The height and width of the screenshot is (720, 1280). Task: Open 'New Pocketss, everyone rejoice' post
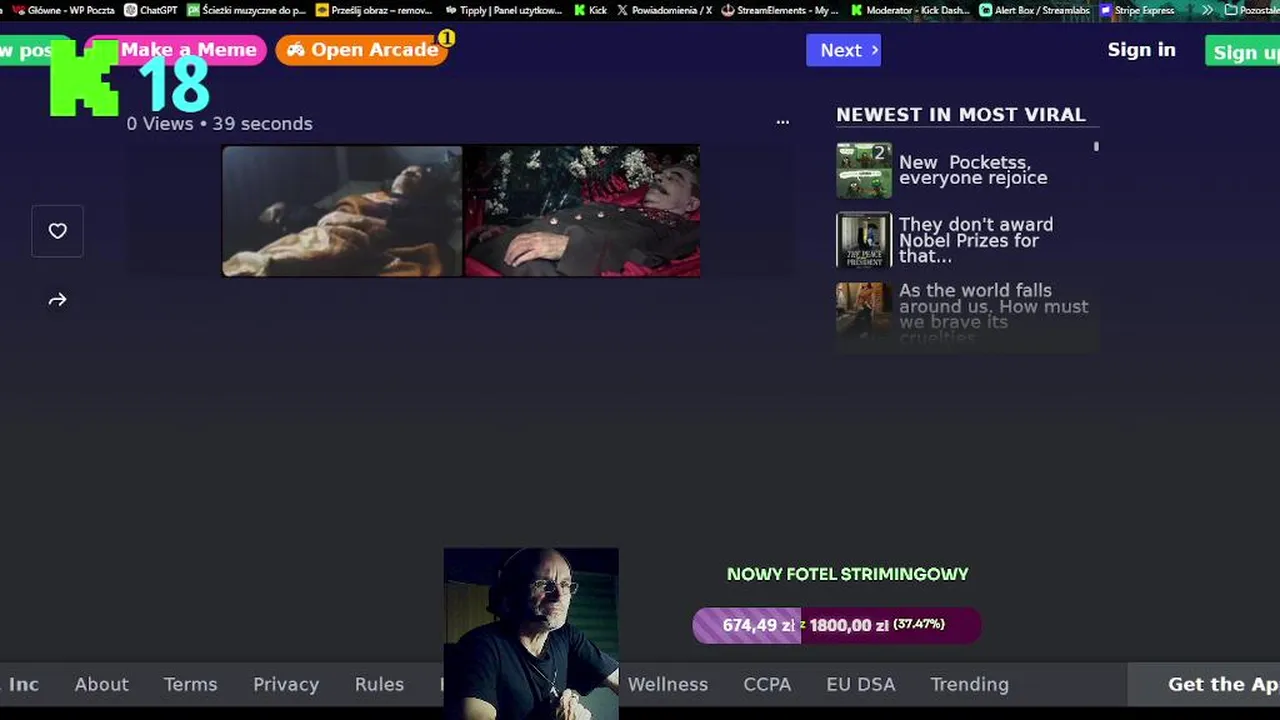973,170
